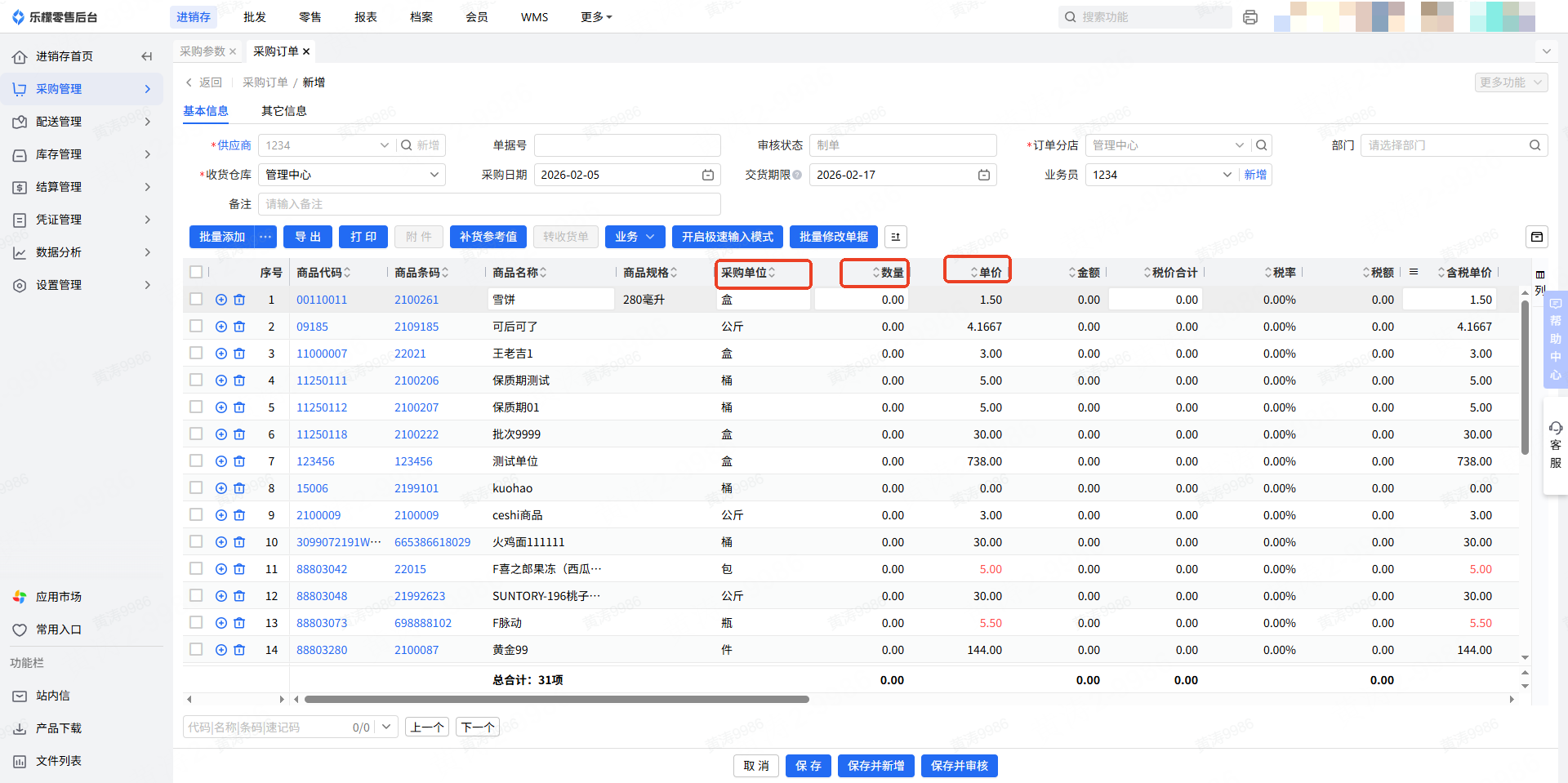Open the archive box icon above table
This screenshot has height=783, width=1568.
(x=1536, y=237)
